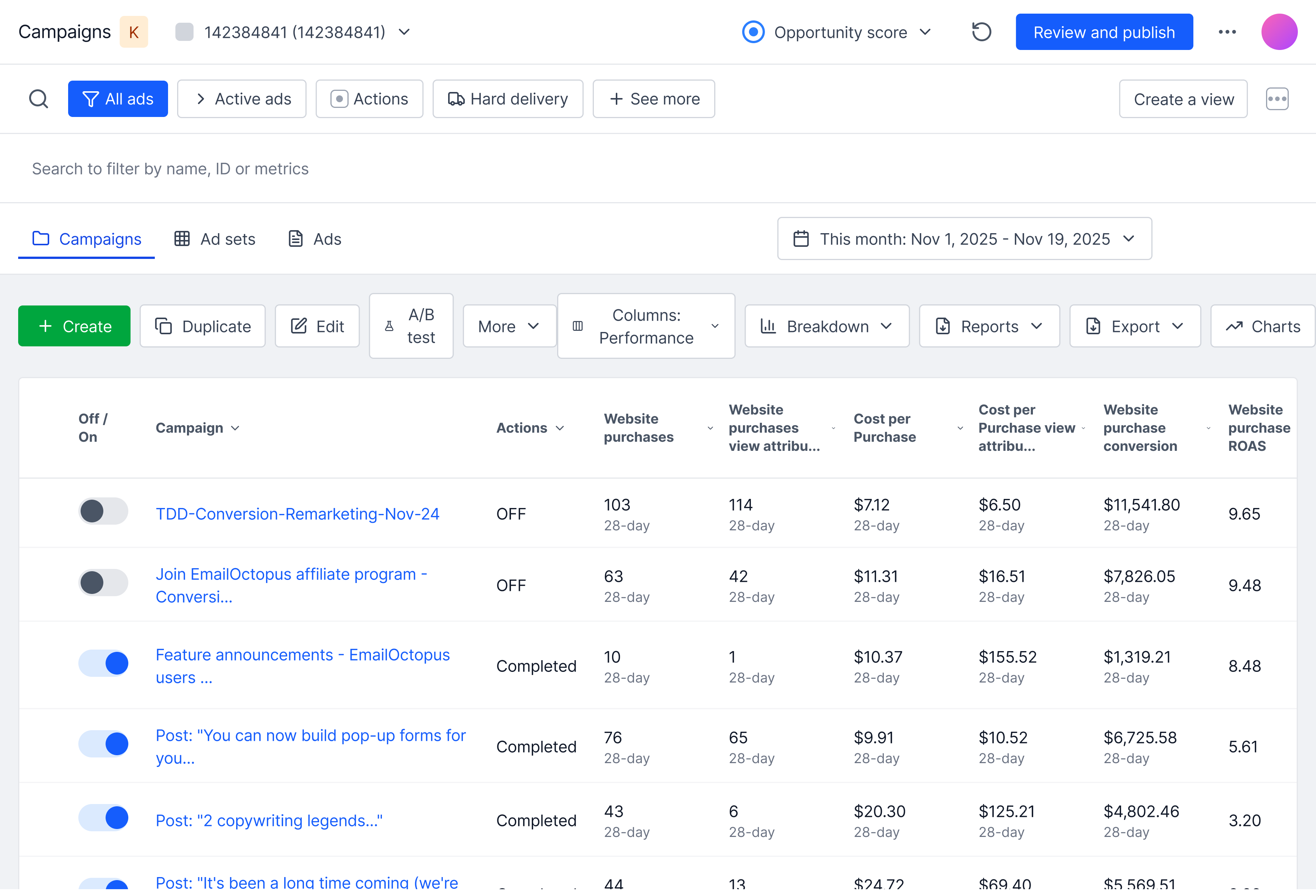
Task: Toggle off the pop-up forms post campaign
Action: [x=103, y=744]
